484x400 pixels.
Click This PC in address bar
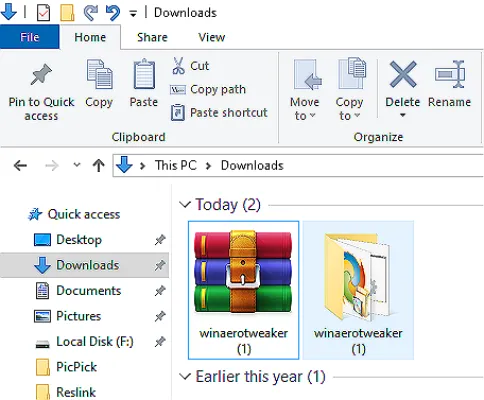pos(176,165)
